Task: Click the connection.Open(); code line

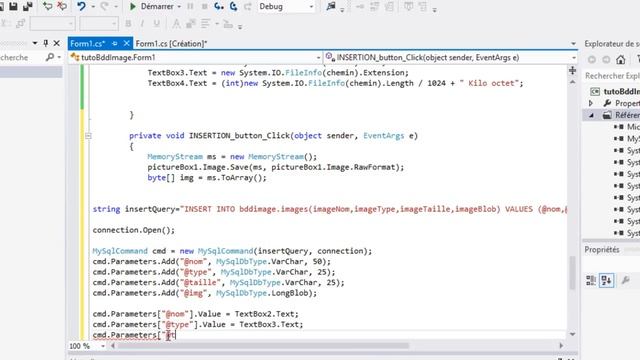Action: (x=133, y=230)
